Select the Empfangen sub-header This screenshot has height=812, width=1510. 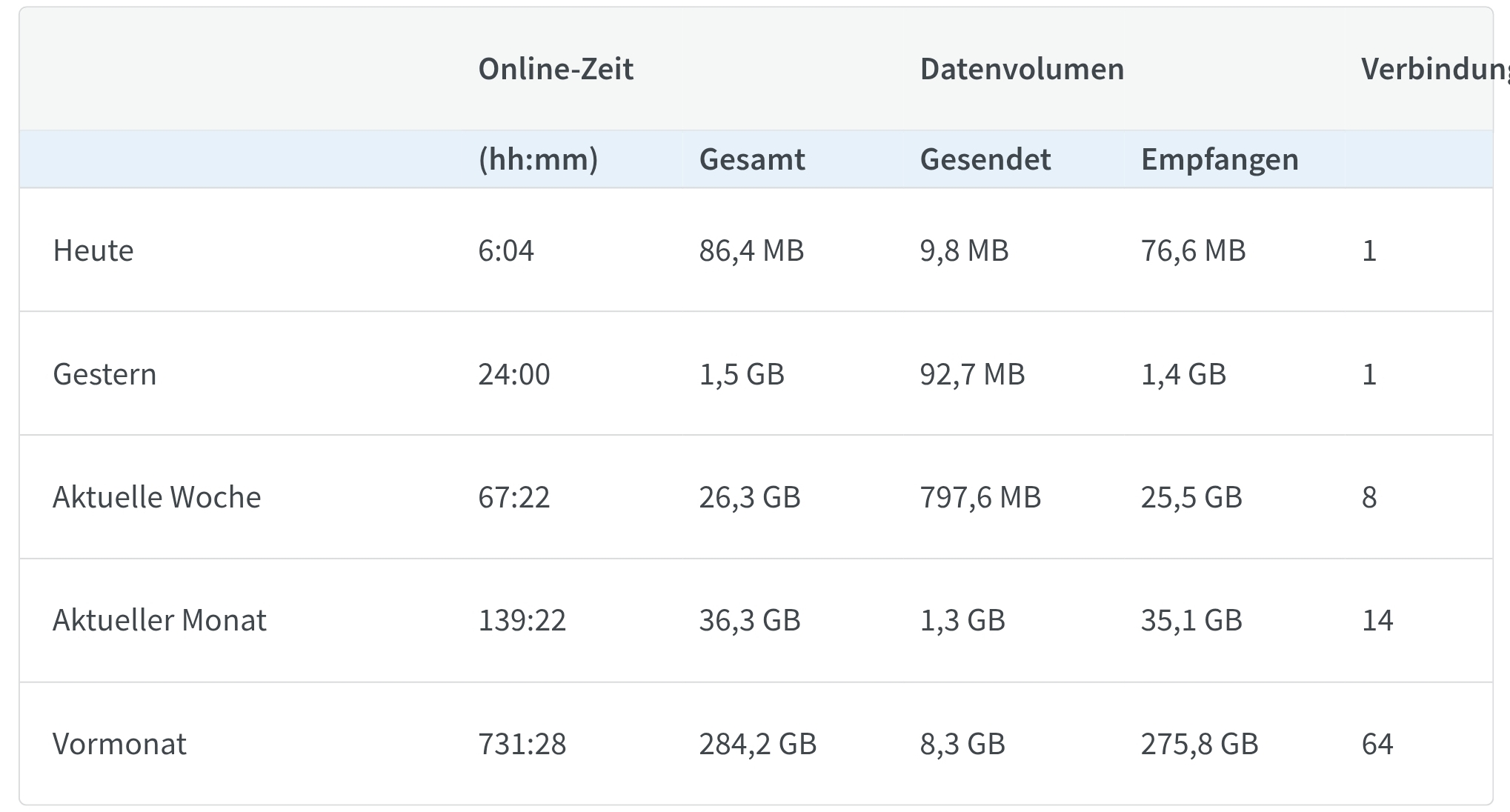(1219, 159)
